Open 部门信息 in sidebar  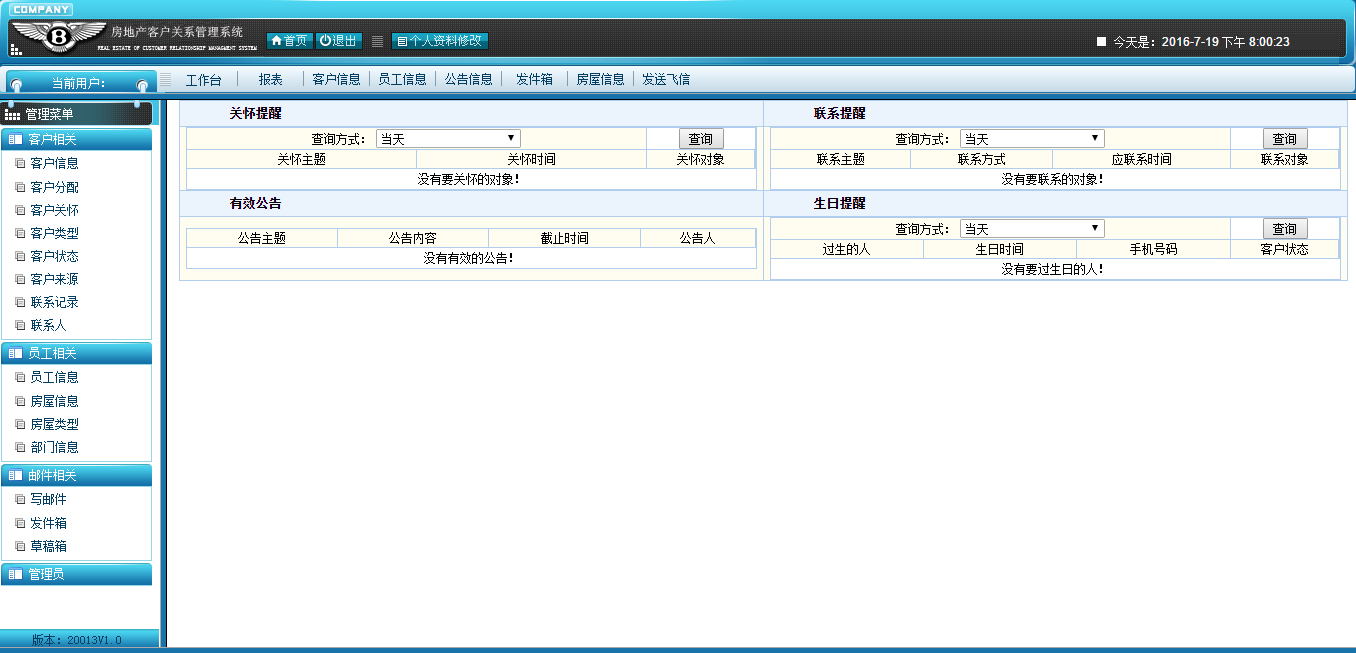(x=54, y=447)
